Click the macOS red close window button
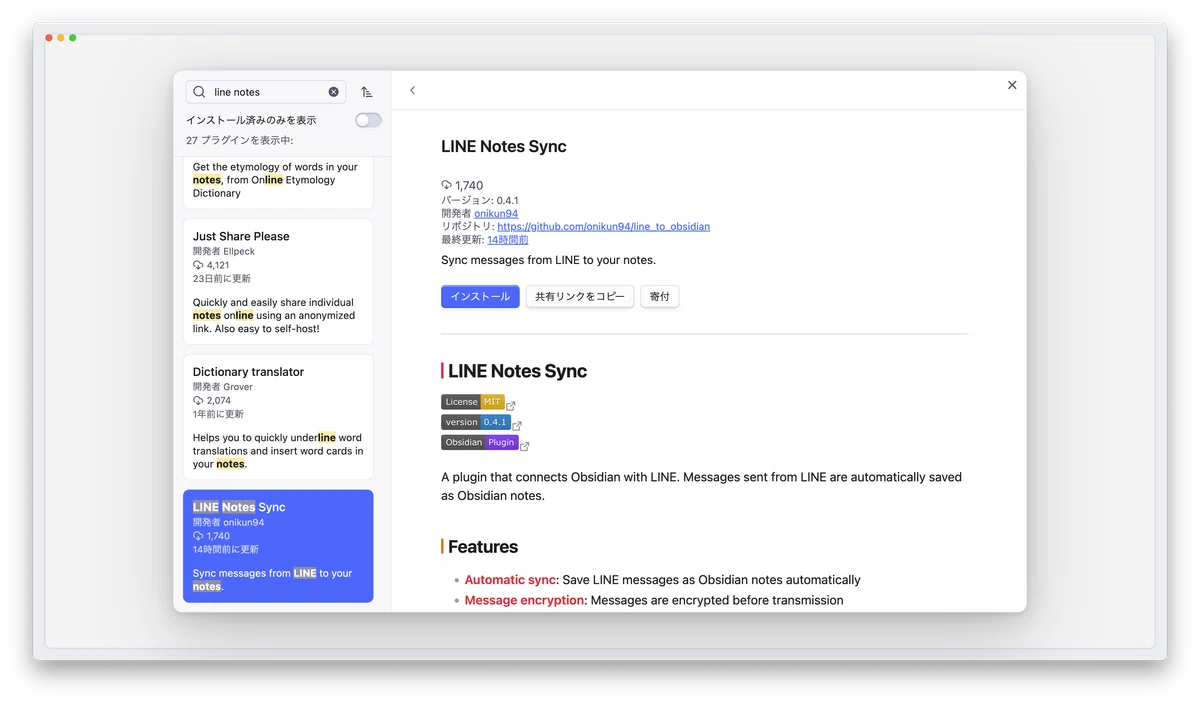The width and height of the screenshot is (1200, 704). (x=49, y=38)
